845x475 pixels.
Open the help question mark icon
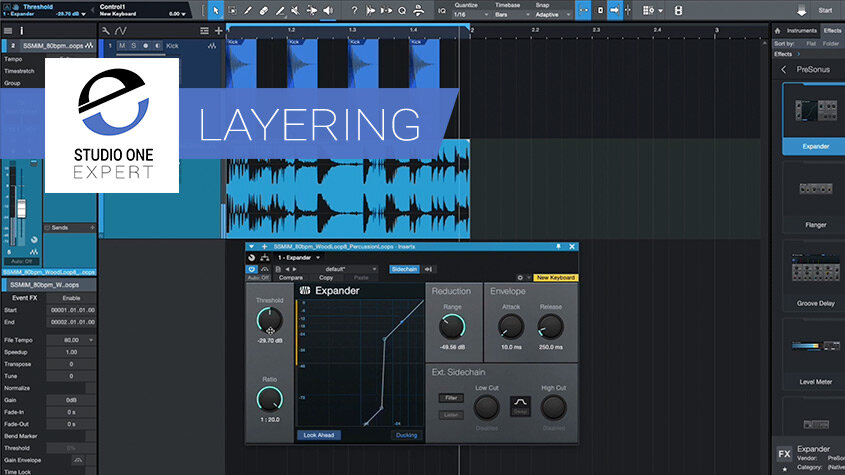[x=354, y=10]
